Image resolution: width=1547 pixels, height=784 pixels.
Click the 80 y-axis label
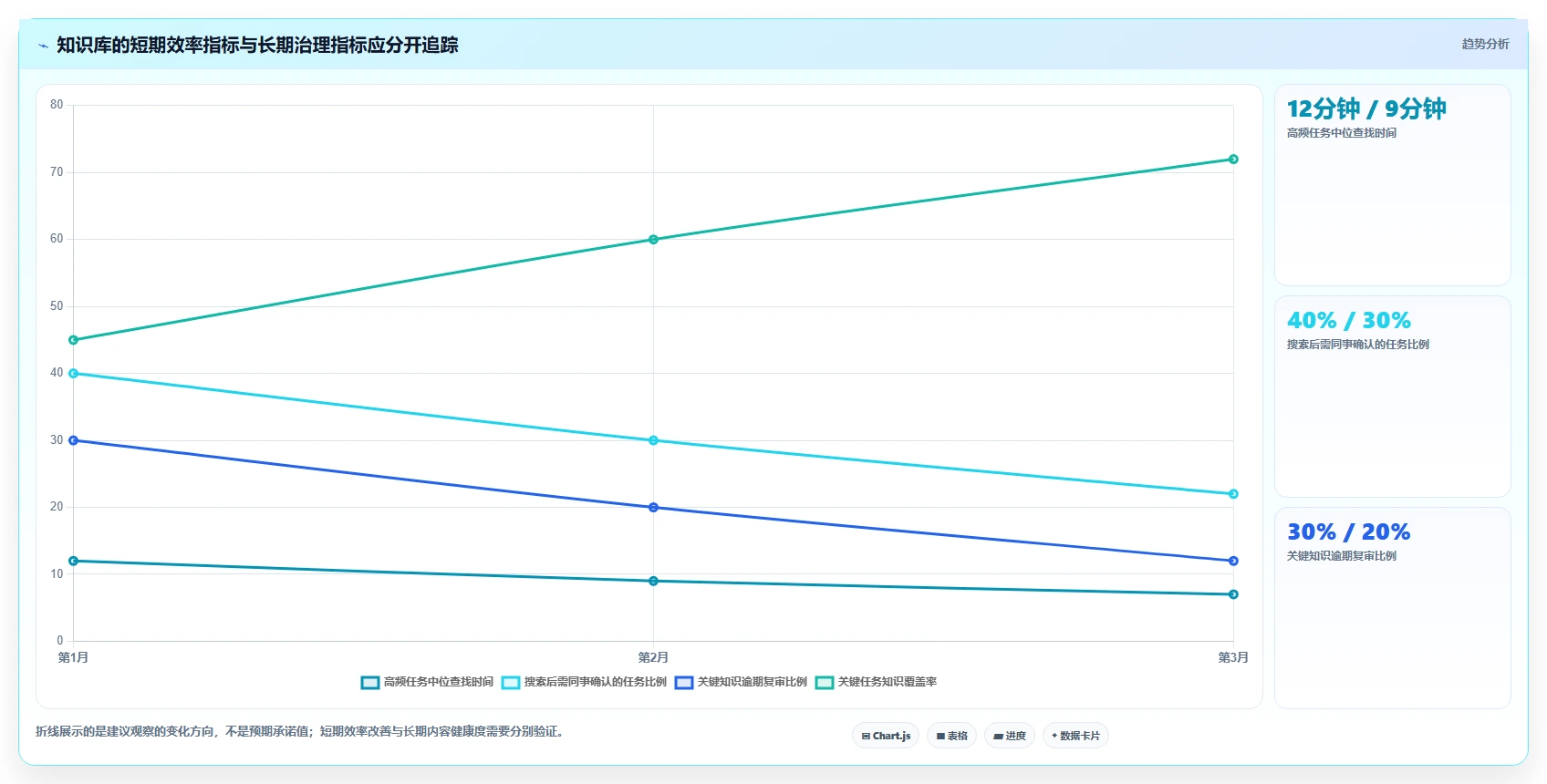click(x=57, y=105)
